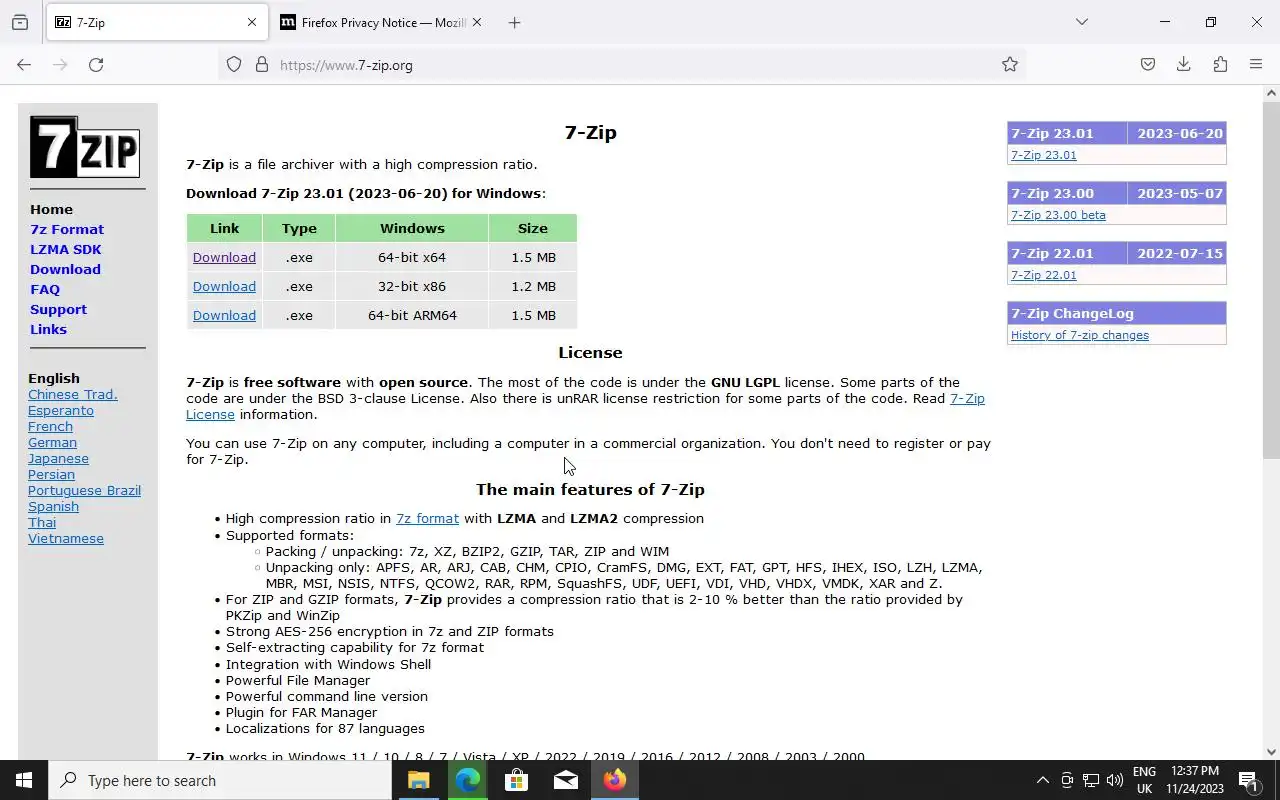Switch to the 7-Zip tab
The height and width of the screenshot is (800, 1280).
tap(157, 22)
